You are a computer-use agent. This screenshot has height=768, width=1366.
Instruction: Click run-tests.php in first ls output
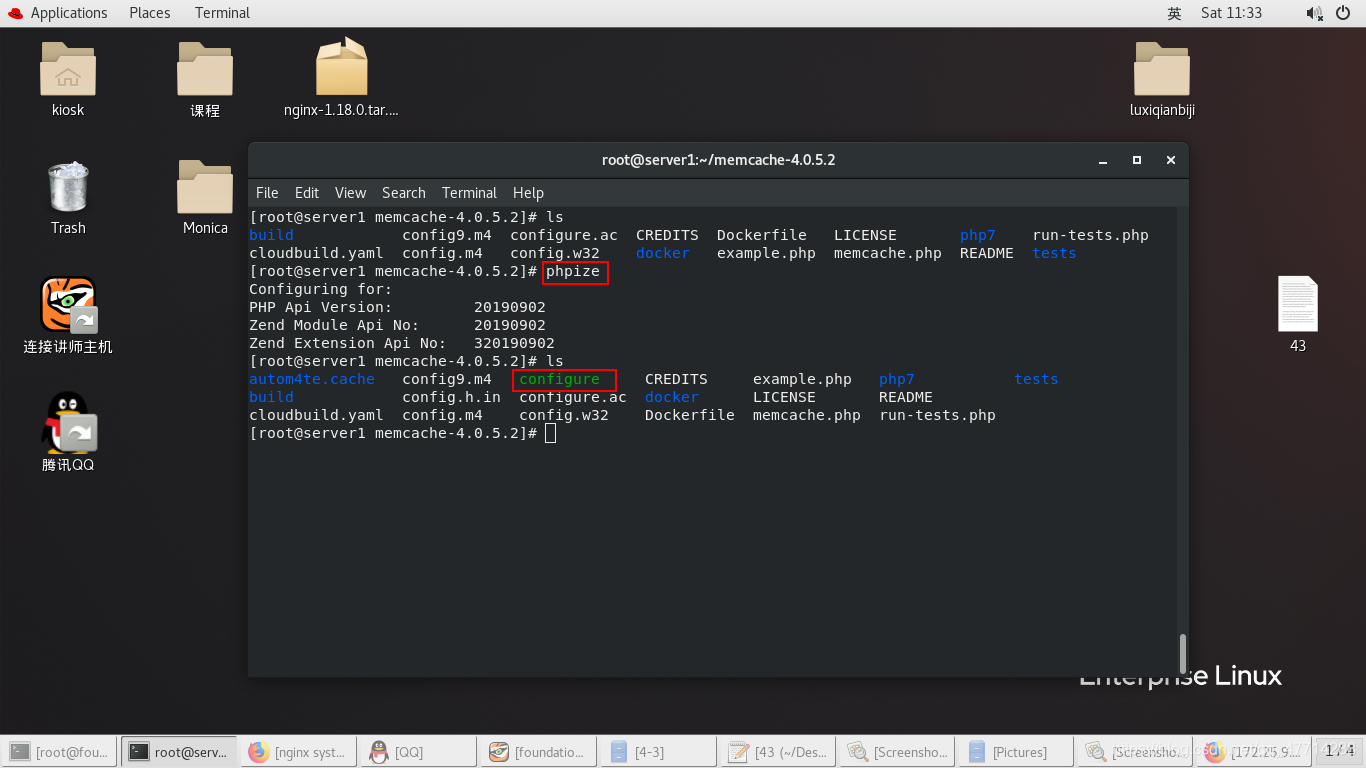click(x=1090, y=235)
